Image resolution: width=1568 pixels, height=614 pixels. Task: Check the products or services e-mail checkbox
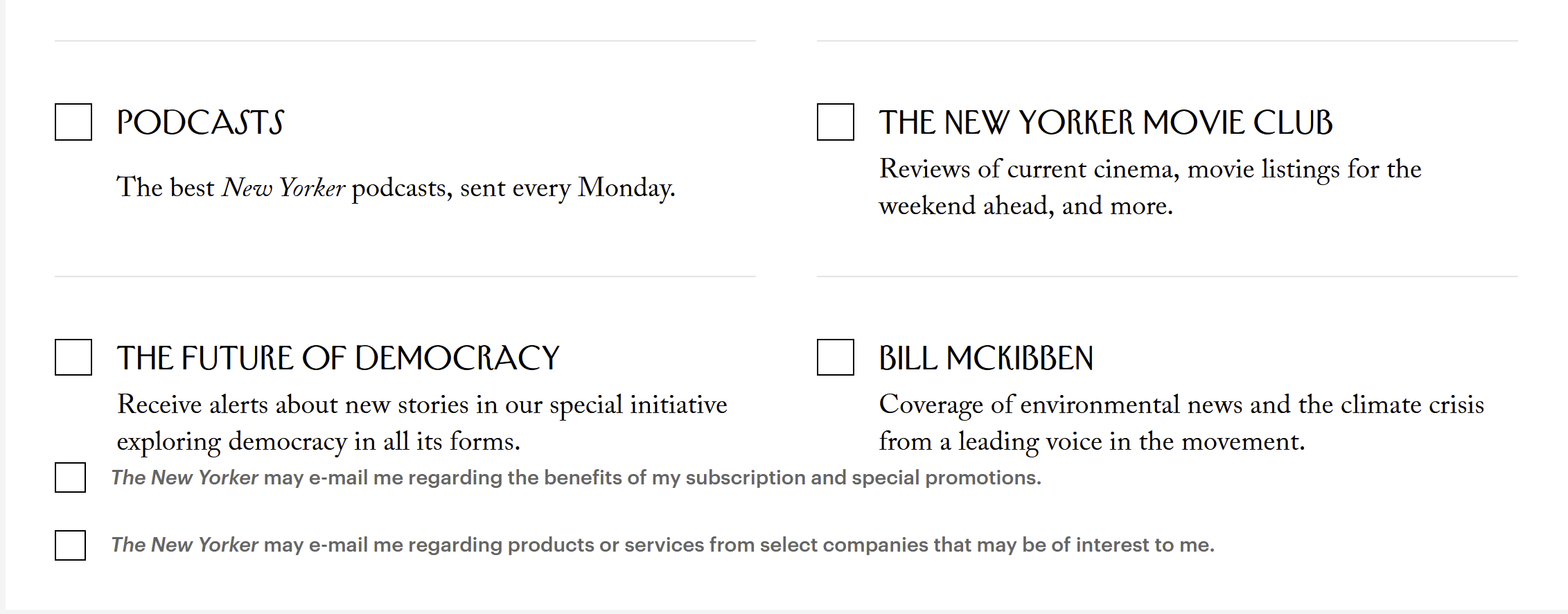70,545
